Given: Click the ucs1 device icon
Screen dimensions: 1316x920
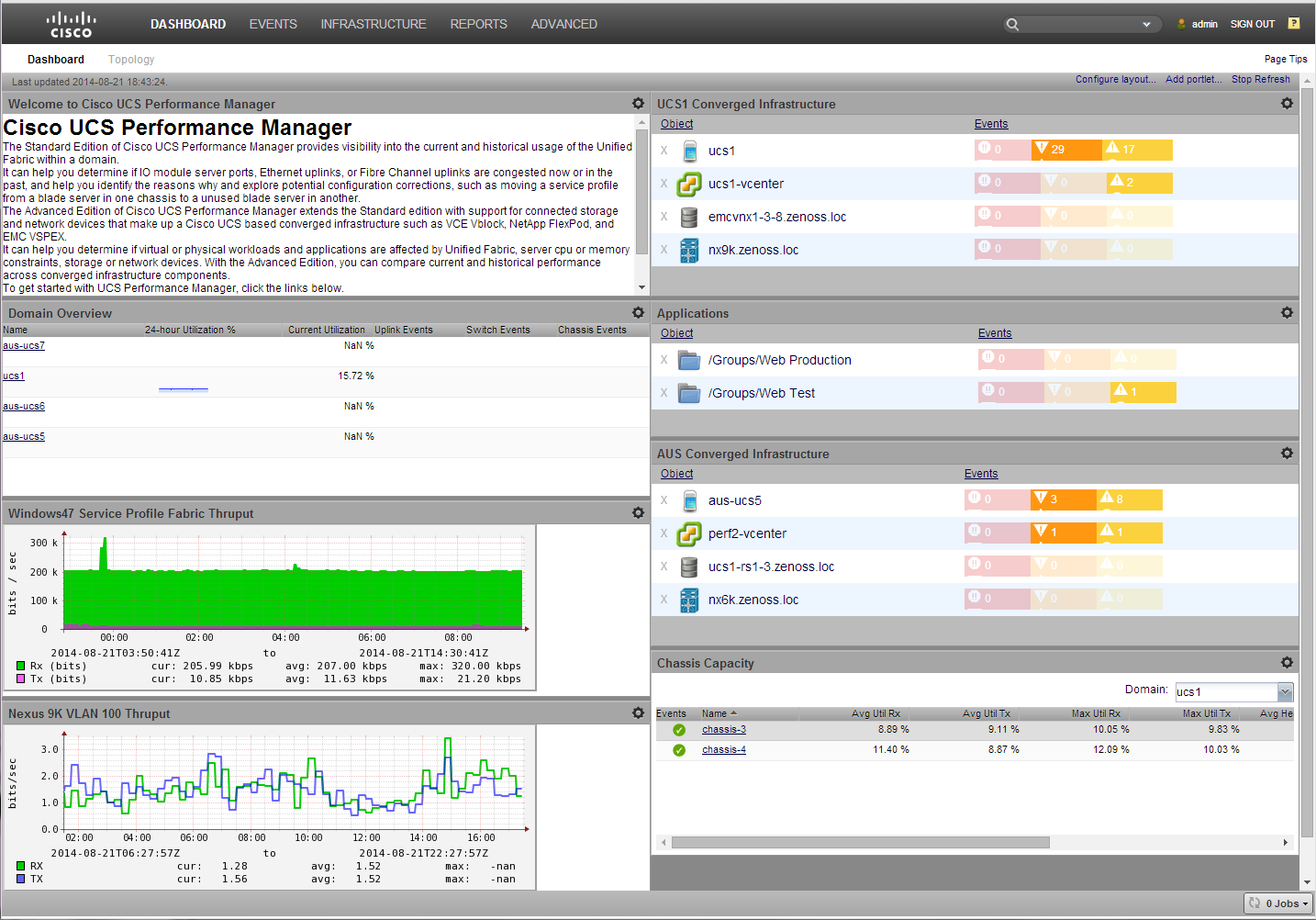Looking at the screenshot, I should (689, 151).
